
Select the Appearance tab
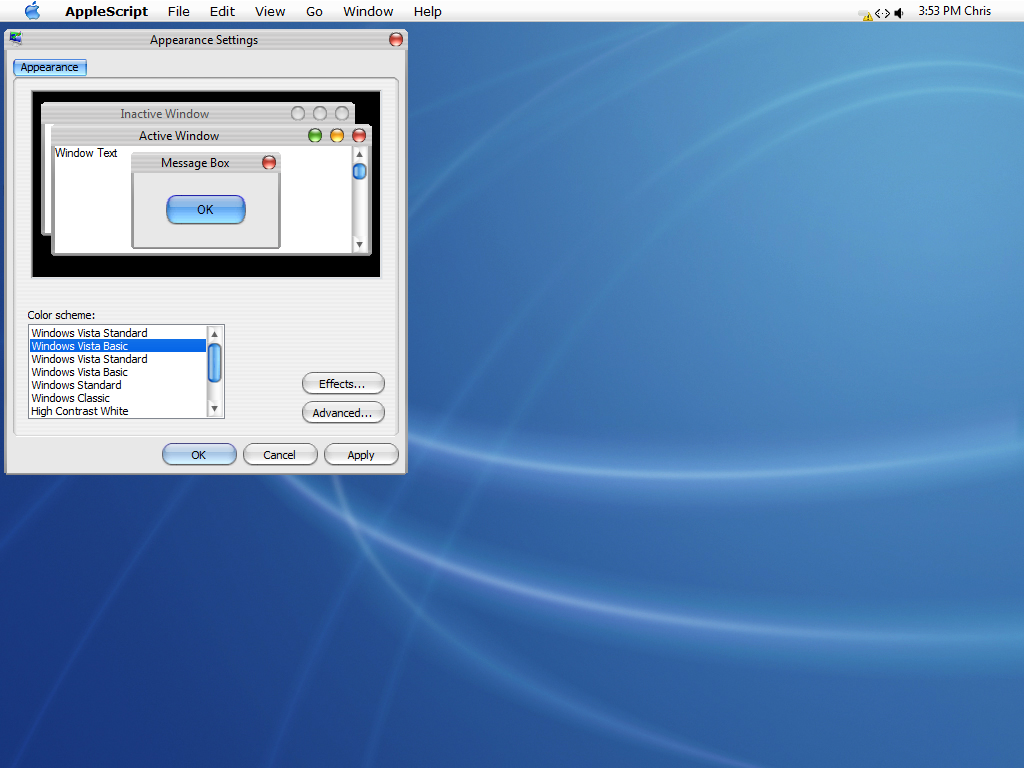coord(50,67)
